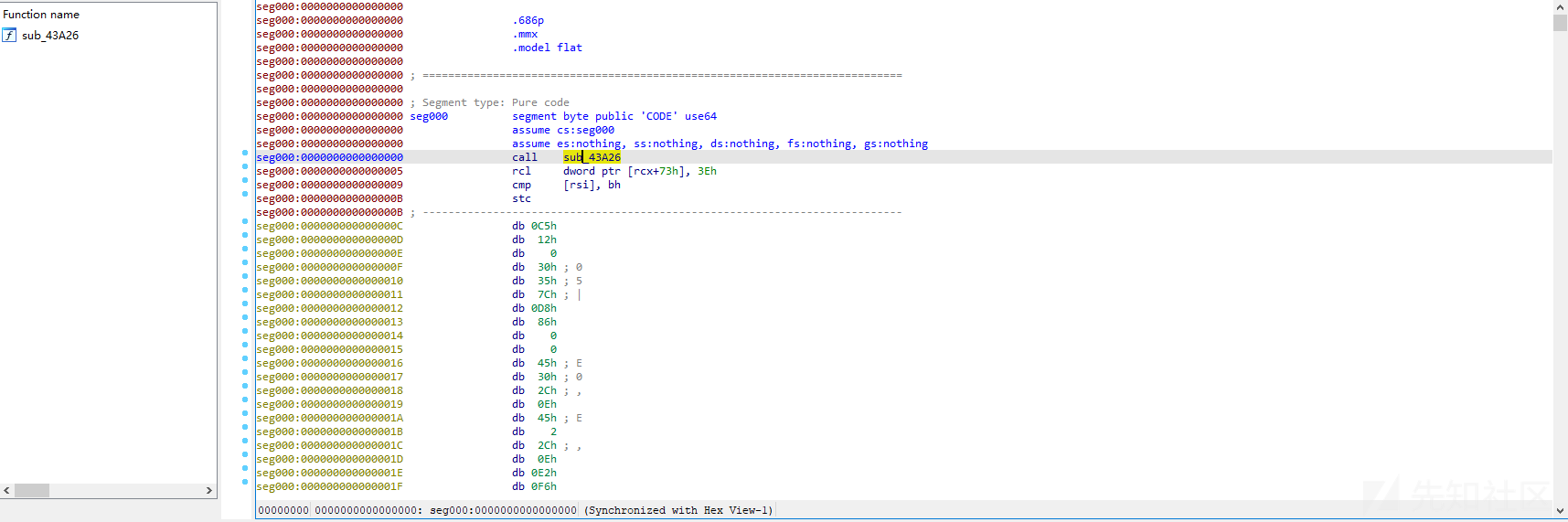The width and height of the screenshot is (1568, 522).
Task: Click the 'call' mnemonic
Action: pyautogui.click(x=525, y=157)
